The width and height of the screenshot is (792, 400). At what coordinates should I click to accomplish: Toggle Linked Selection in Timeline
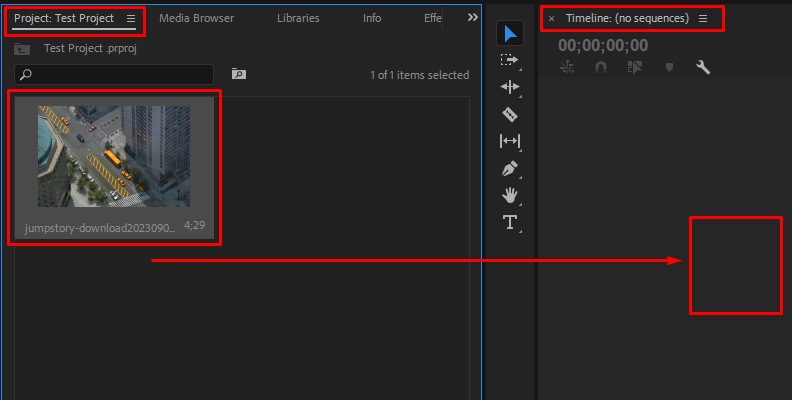[x=634, y=68]
